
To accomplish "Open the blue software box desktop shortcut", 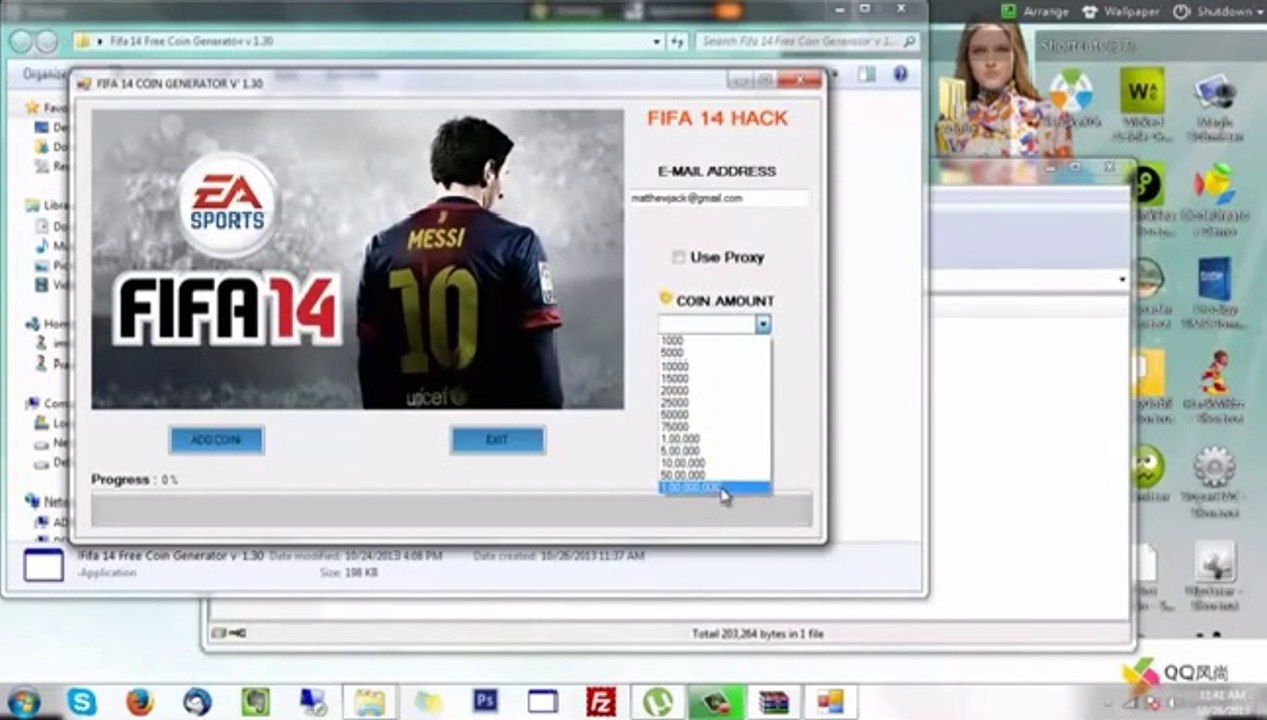I will click(x=1215, y=279).
